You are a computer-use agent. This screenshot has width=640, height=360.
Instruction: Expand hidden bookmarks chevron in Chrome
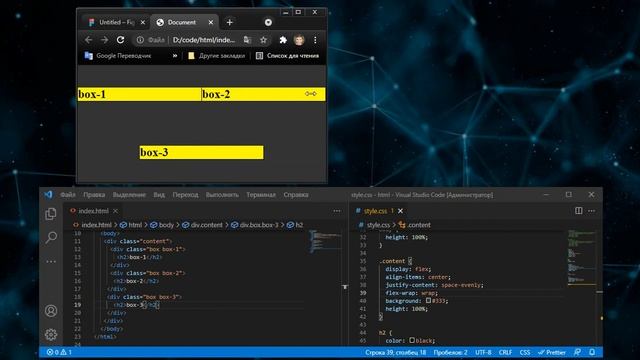tap(175, 56)
